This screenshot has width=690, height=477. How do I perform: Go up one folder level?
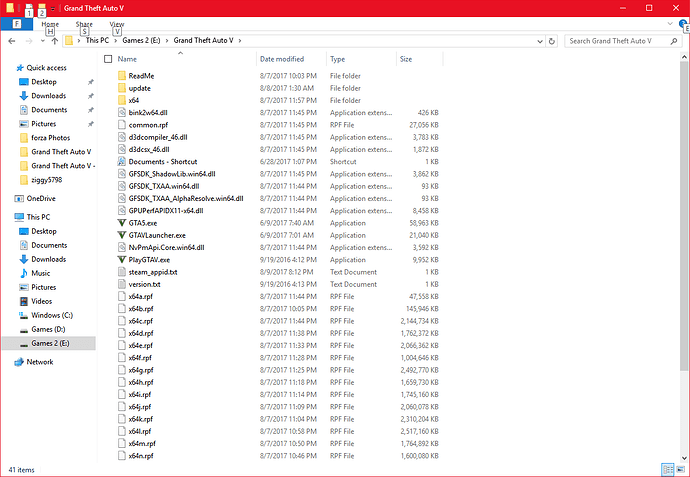(x=55, y=41)
